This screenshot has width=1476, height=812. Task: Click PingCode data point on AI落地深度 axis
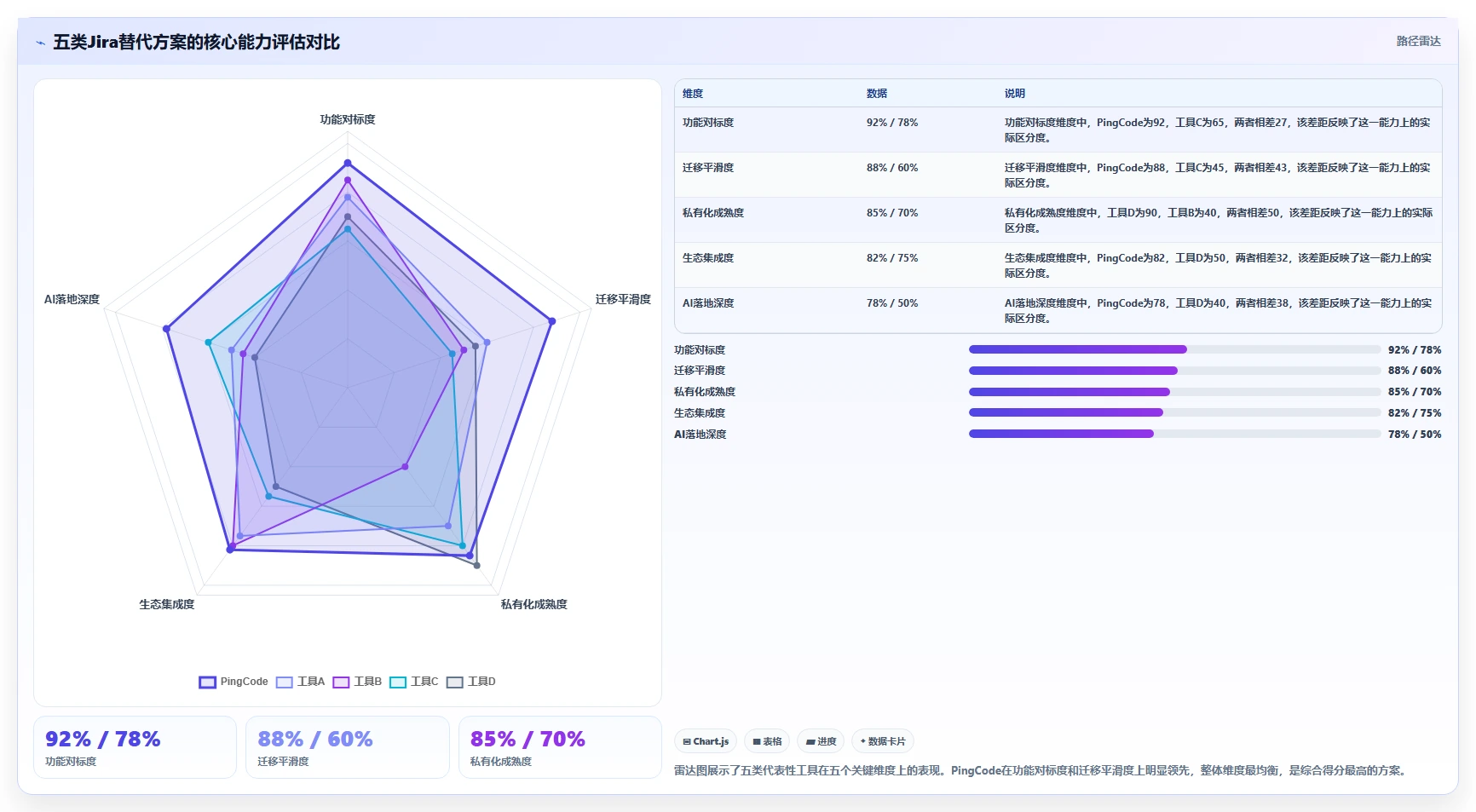click(x=166, y=329)
